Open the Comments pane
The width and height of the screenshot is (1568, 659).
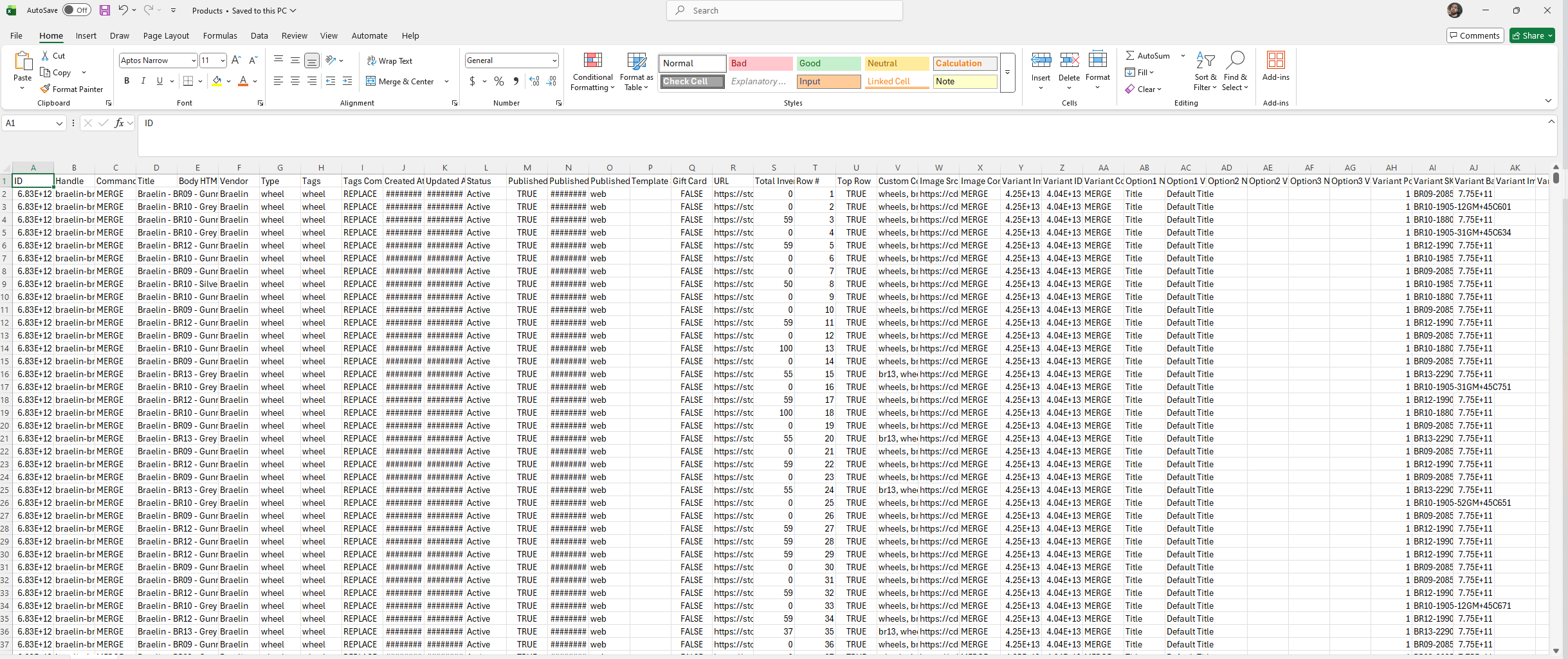1475,35
